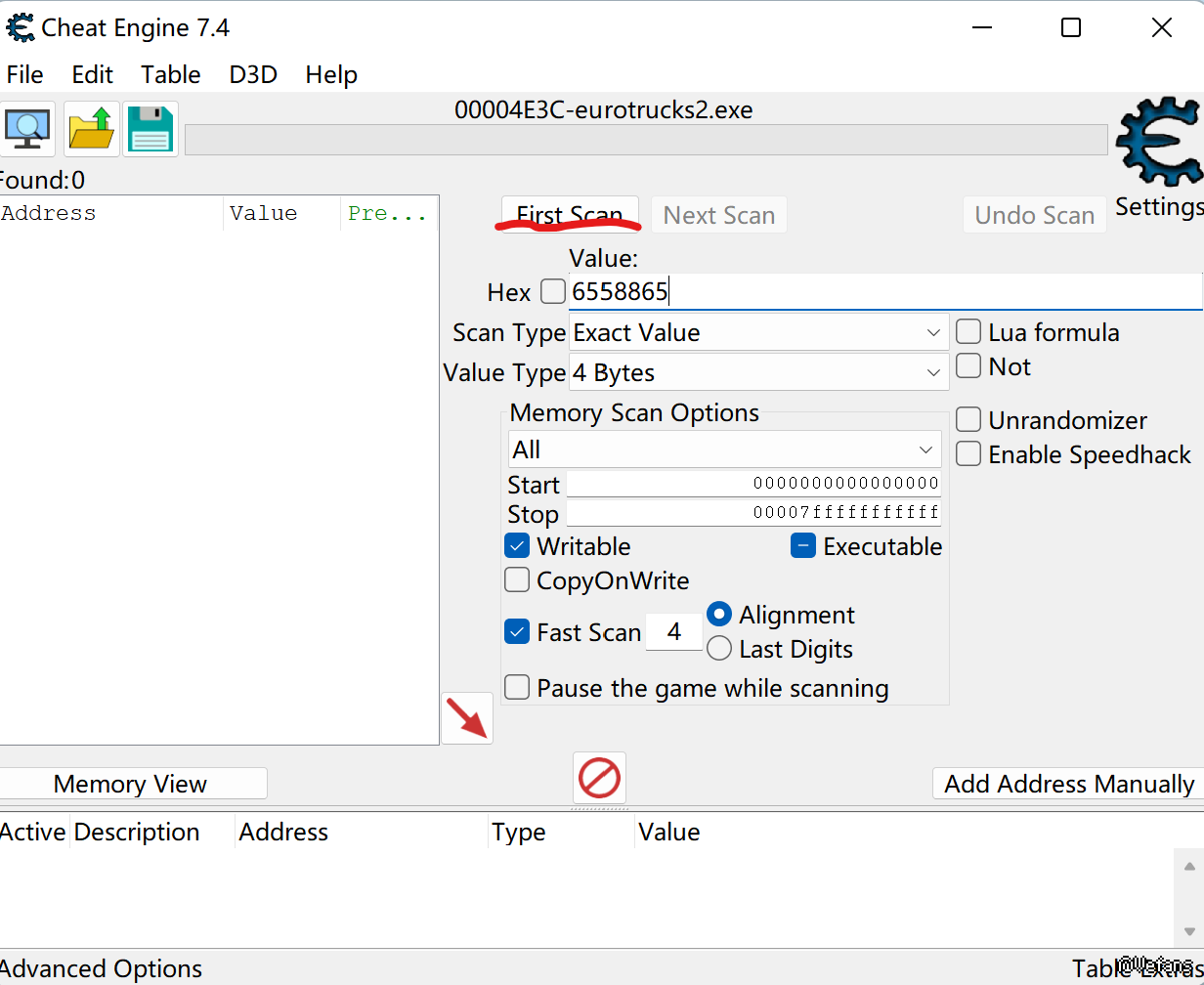
Task: Click the Pre... column header
Action: [x=388, y=213]
